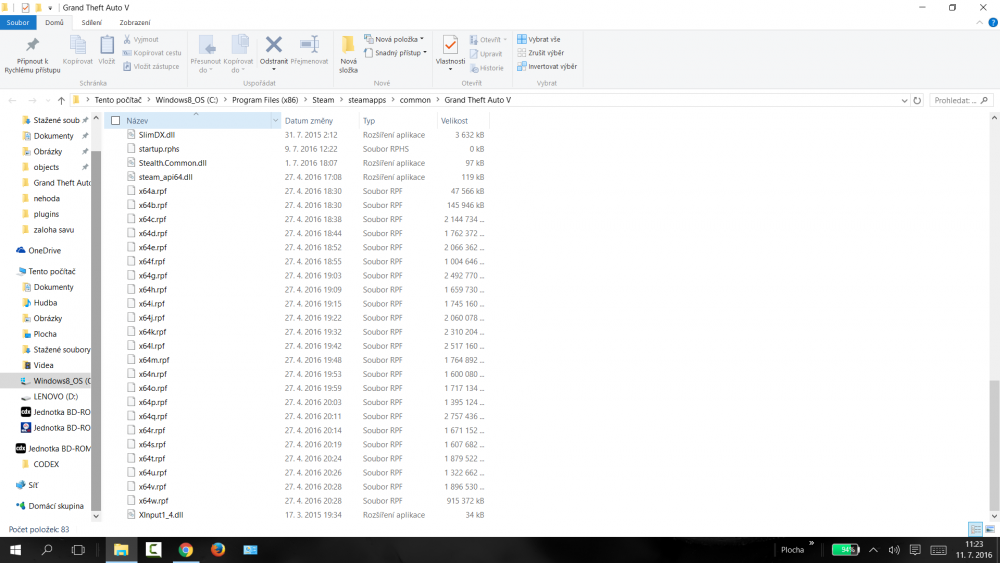Open Firefox from the taskbar
Image resolution: width=1000 pixels, height=563 pixels.
pyautogui.click(x=218, y=550)
